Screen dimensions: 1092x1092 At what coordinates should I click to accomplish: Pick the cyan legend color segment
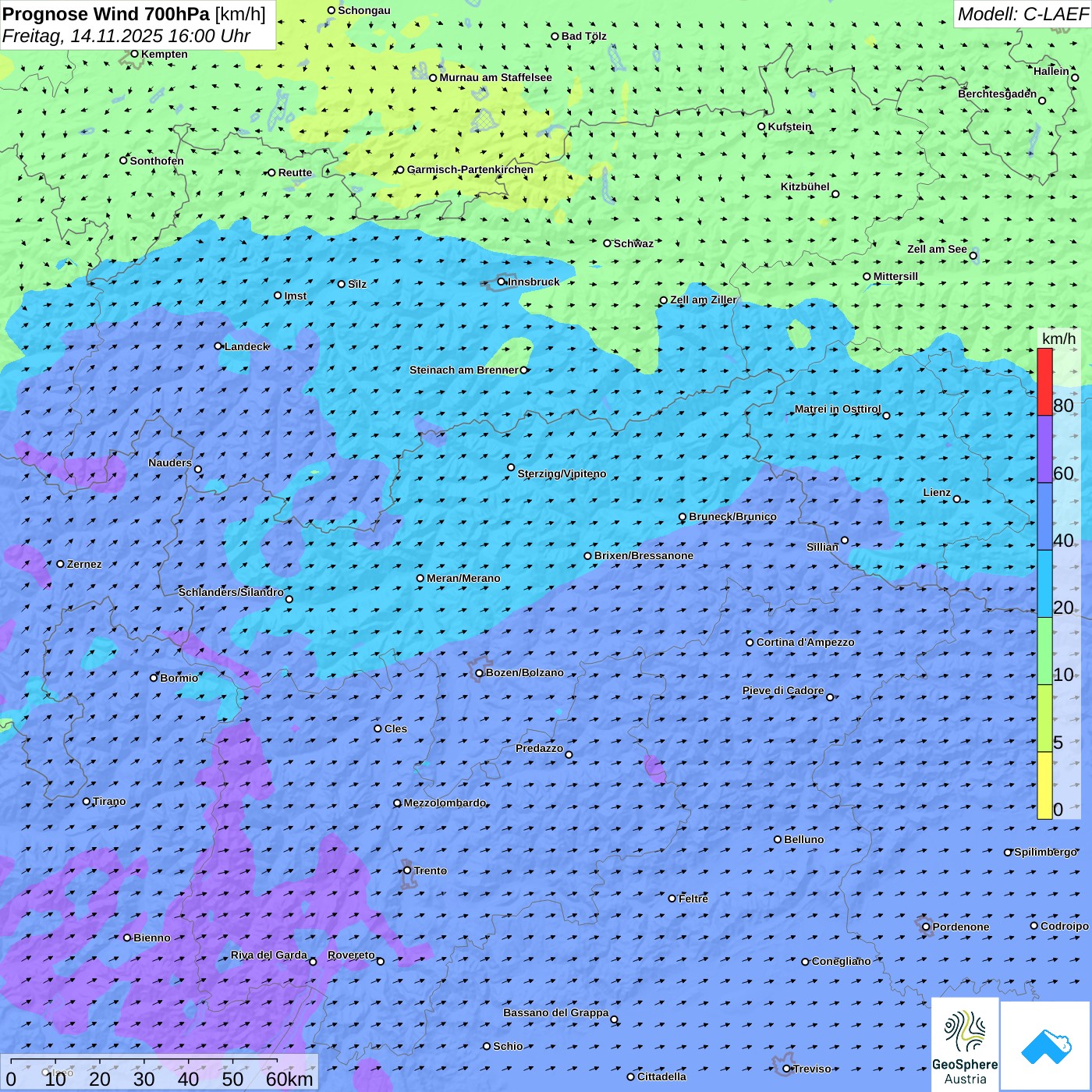tap(1044, 583)
